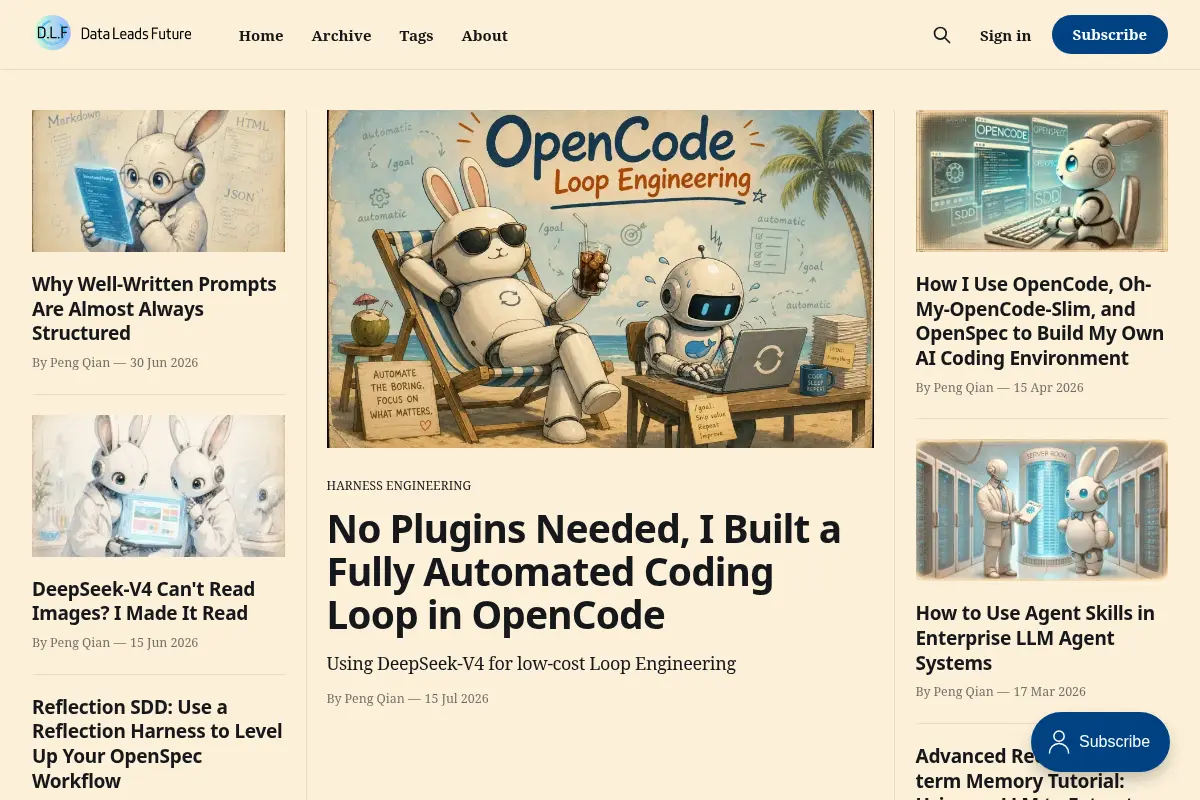Open the Sign in link
Viewport: 1200px width, 800px height.
coord(1005,35)
